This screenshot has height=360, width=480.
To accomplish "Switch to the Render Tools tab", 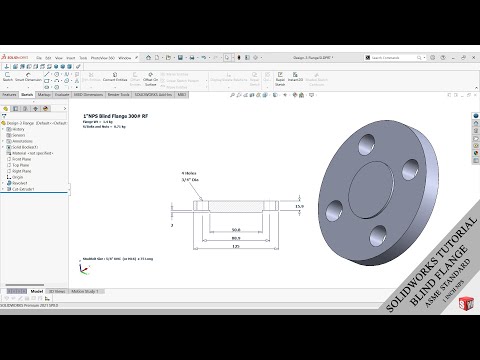I will click(118, 95).
